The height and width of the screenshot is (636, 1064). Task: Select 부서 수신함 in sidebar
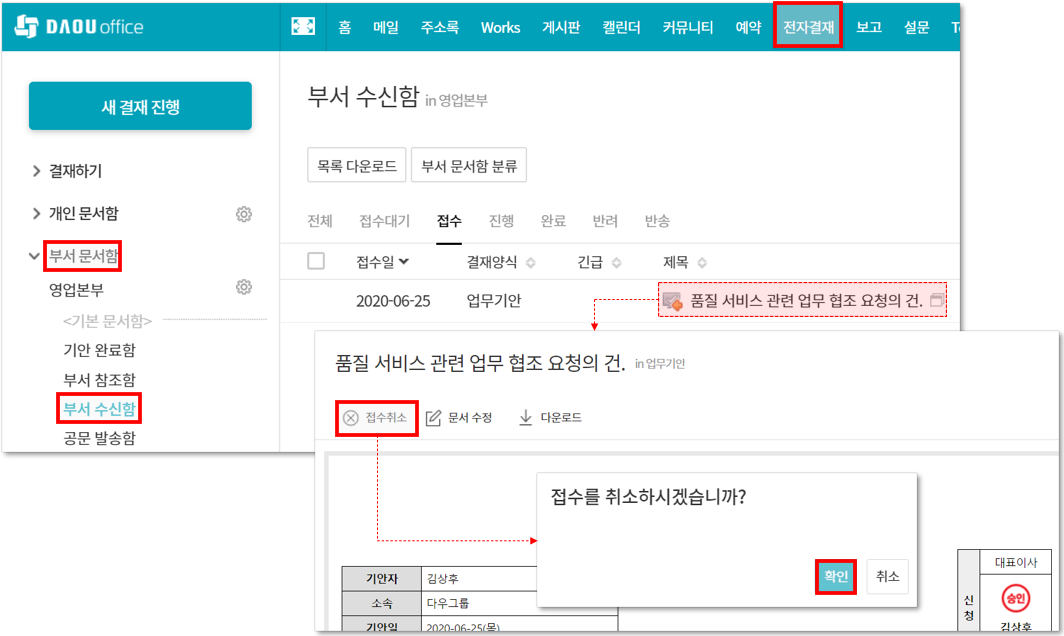[99, 408]
